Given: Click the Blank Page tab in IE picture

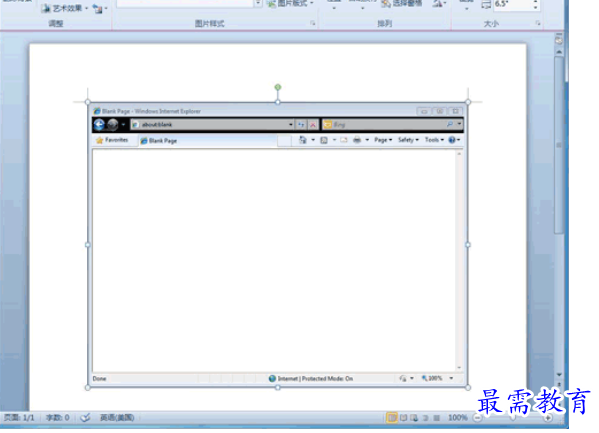Looking at the screenshot, I should pyautogui.click(x=208, y=141).
